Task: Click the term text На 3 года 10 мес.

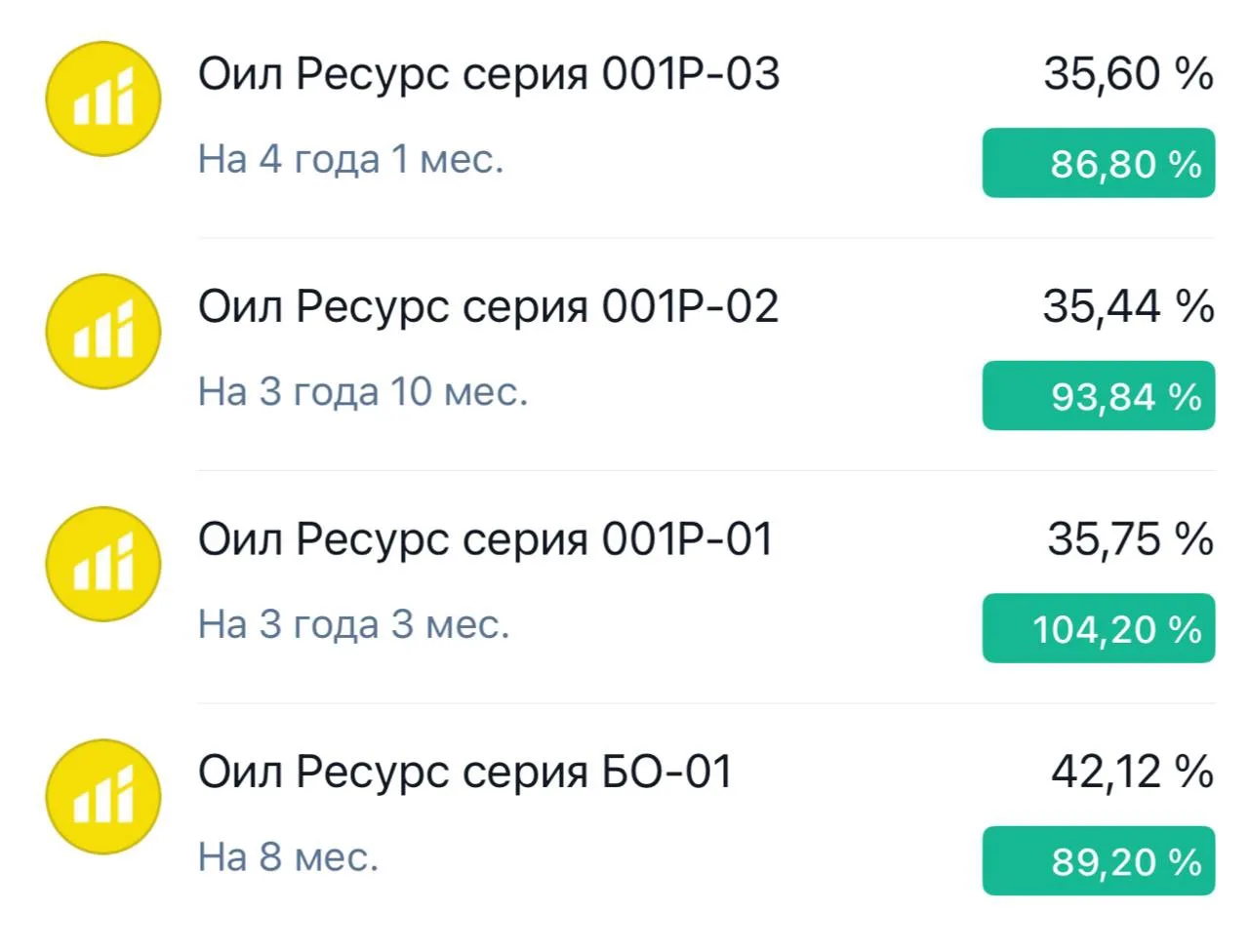Action: pyautogui.click(x=363, y=392)
